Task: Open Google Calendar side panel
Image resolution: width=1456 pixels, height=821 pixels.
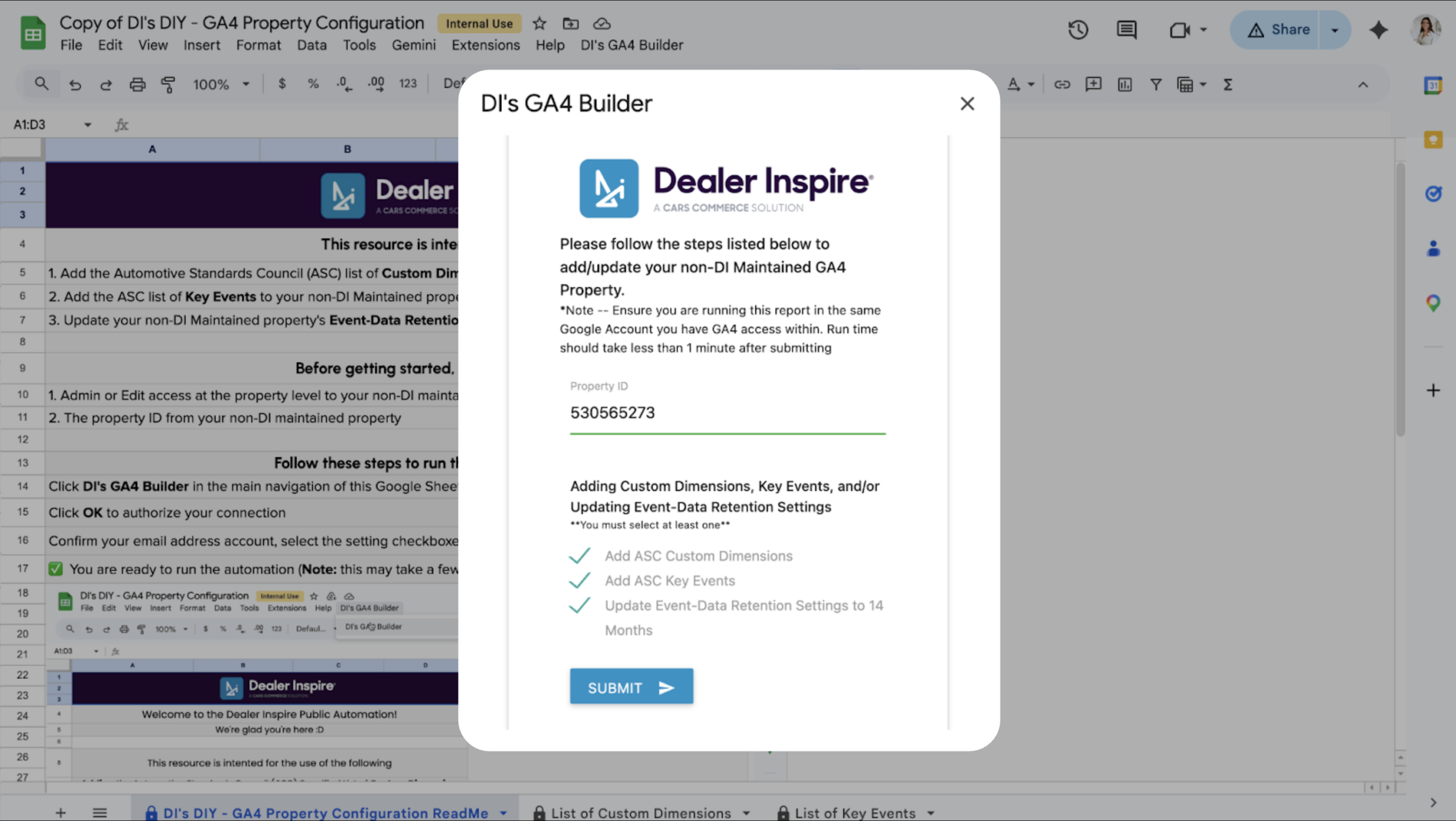Action: point(1433,85)
